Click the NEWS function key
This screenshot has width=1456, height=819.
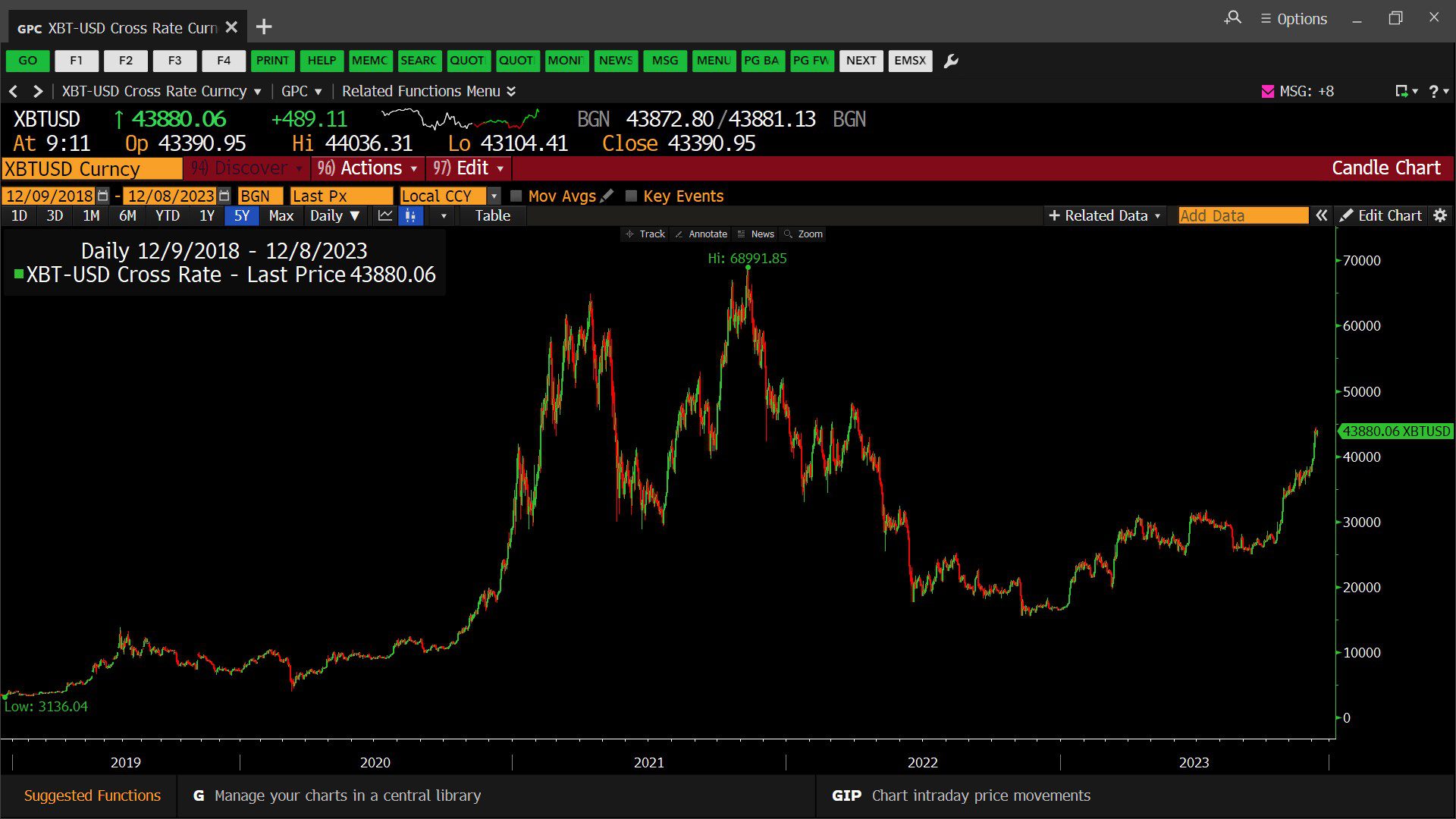(x=616, y=61)
